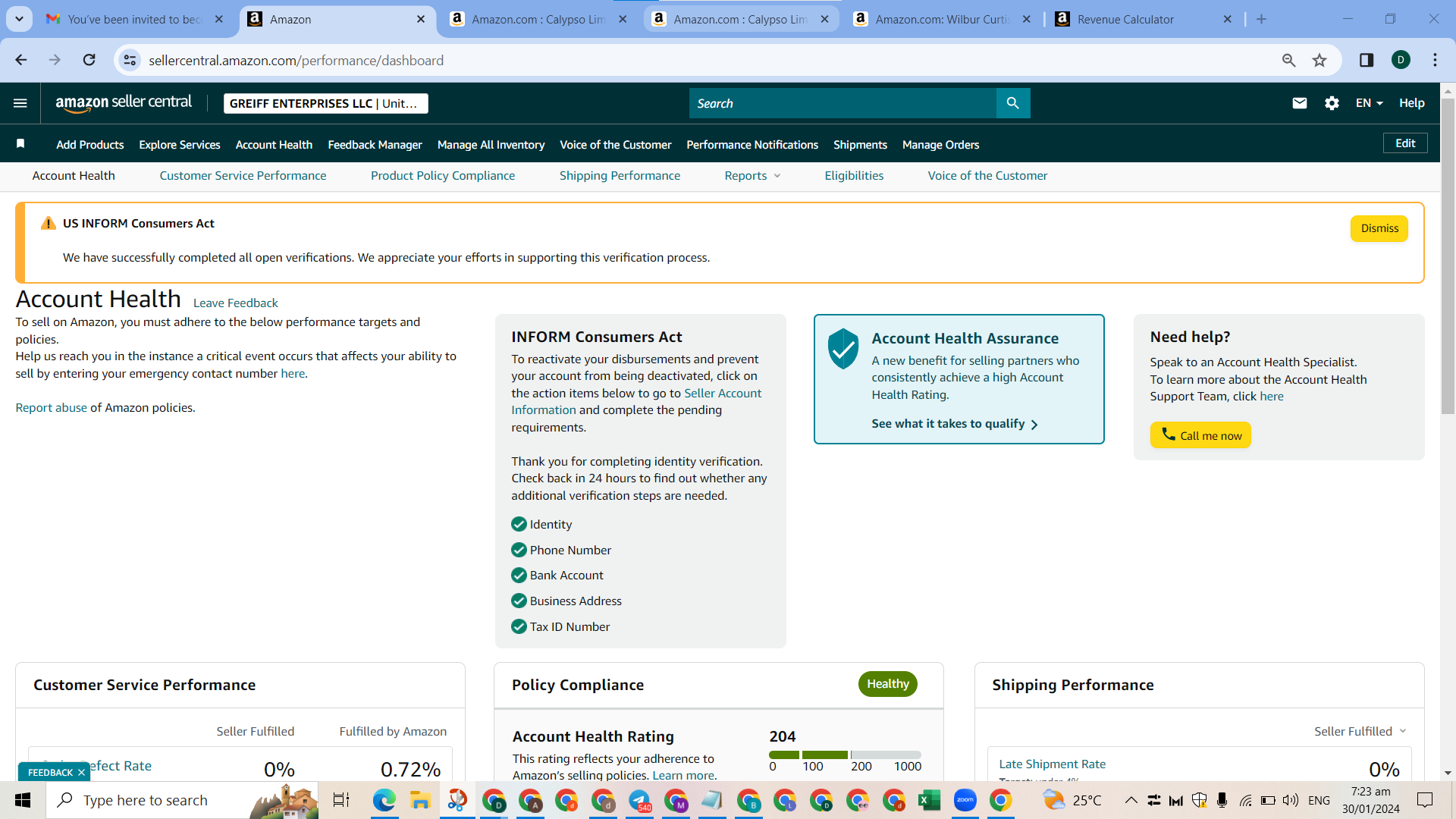
Task: Open the Report abuse link
Action: click(x=52, y=408)
